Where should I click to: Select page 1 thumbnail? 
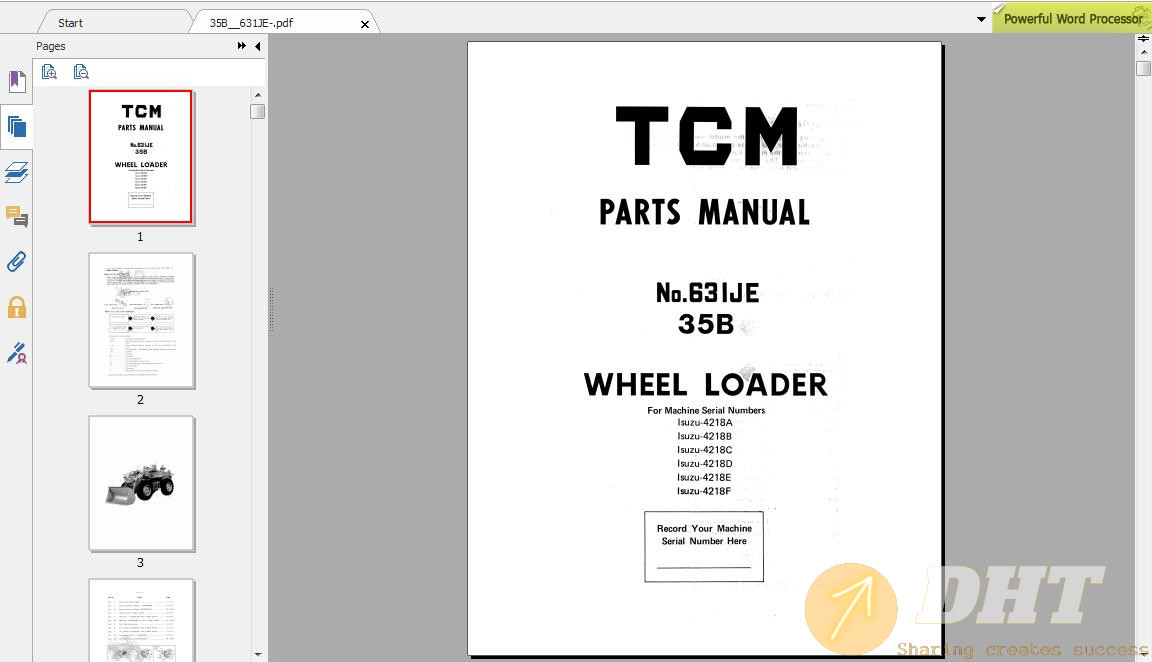[140, 156]
